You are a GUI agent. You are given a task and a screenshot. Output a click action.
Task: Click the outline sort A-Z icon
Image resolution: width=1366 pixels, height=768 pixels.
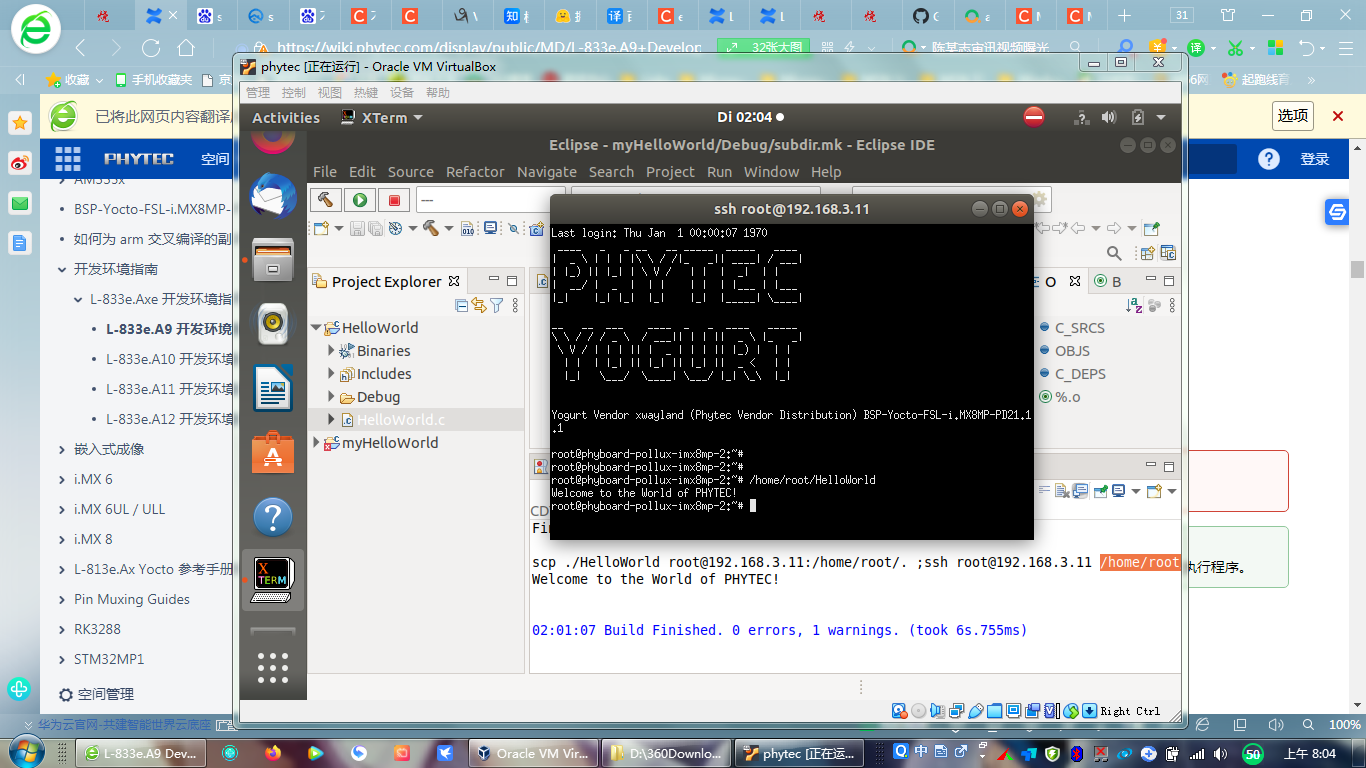coord(1134,305)
